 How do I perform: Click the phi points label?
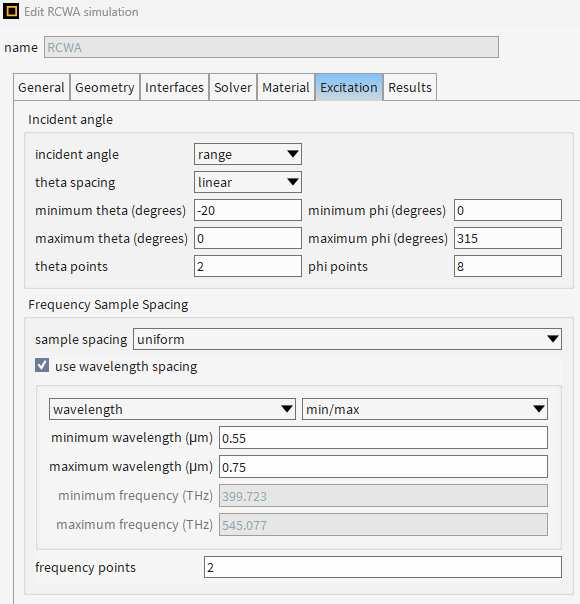pyautogui.click(x=338, y=267)
